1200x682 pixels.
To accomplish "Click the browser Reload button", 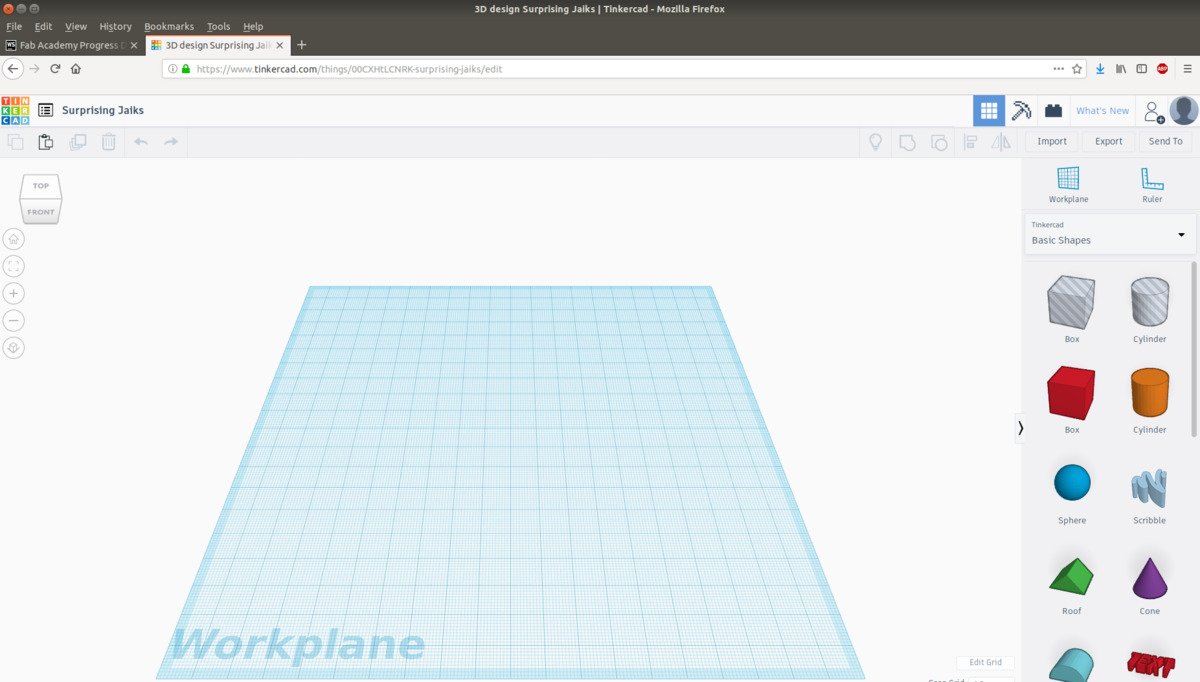I will [55, 69].
